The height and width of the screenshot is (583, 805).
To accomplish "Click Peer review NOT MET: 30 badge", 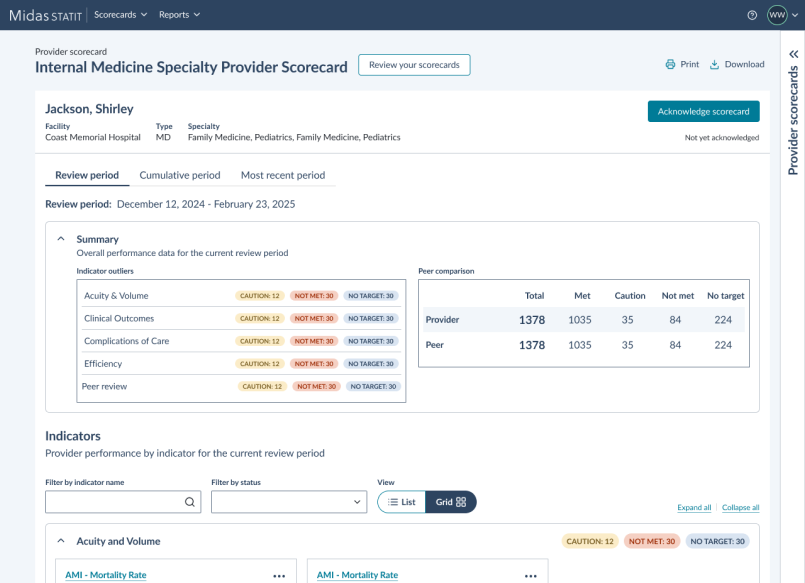I will (316, 386).
